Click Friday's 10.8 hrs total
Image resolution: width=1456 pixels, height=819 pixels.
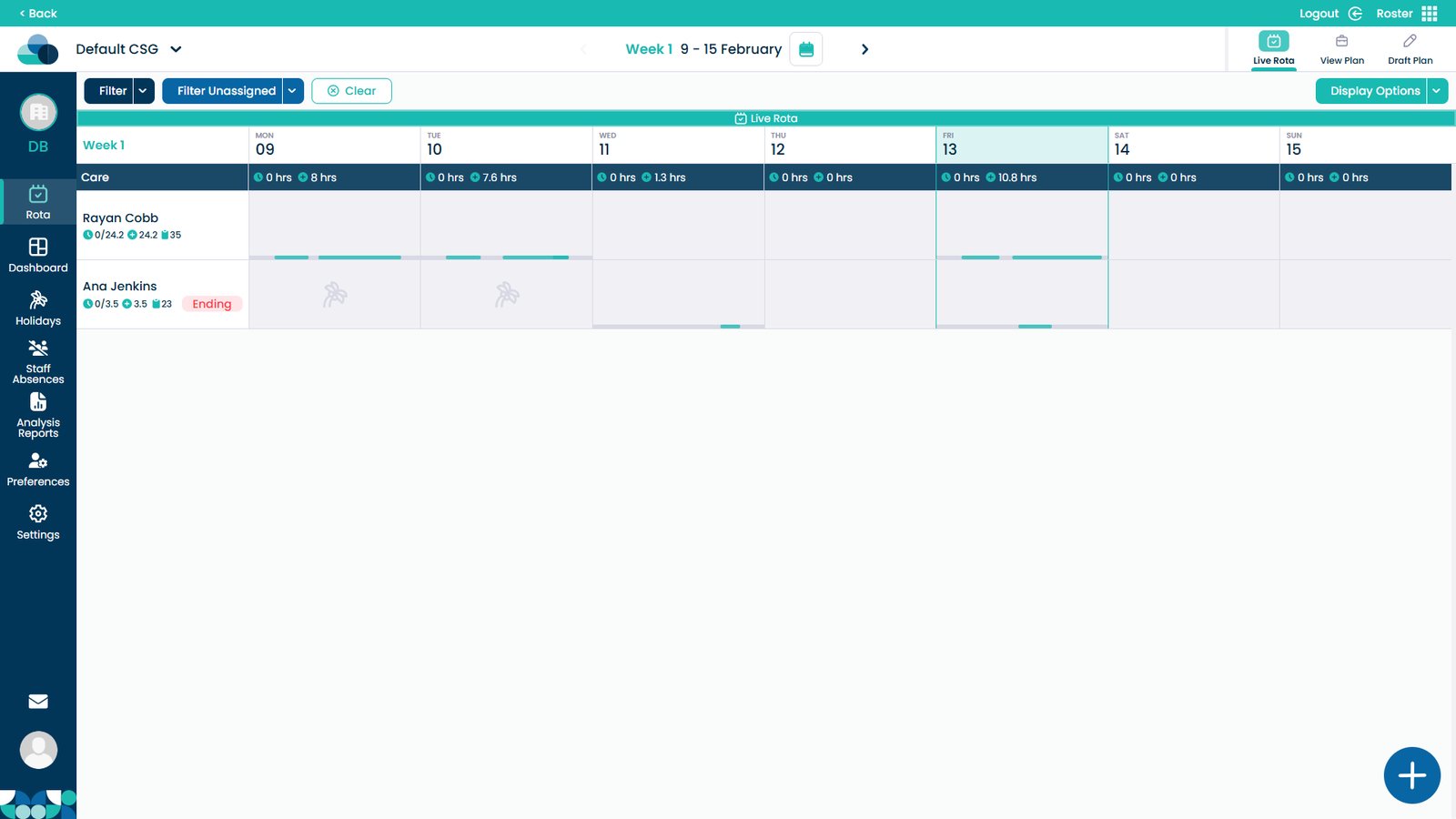click(1011, 177)
